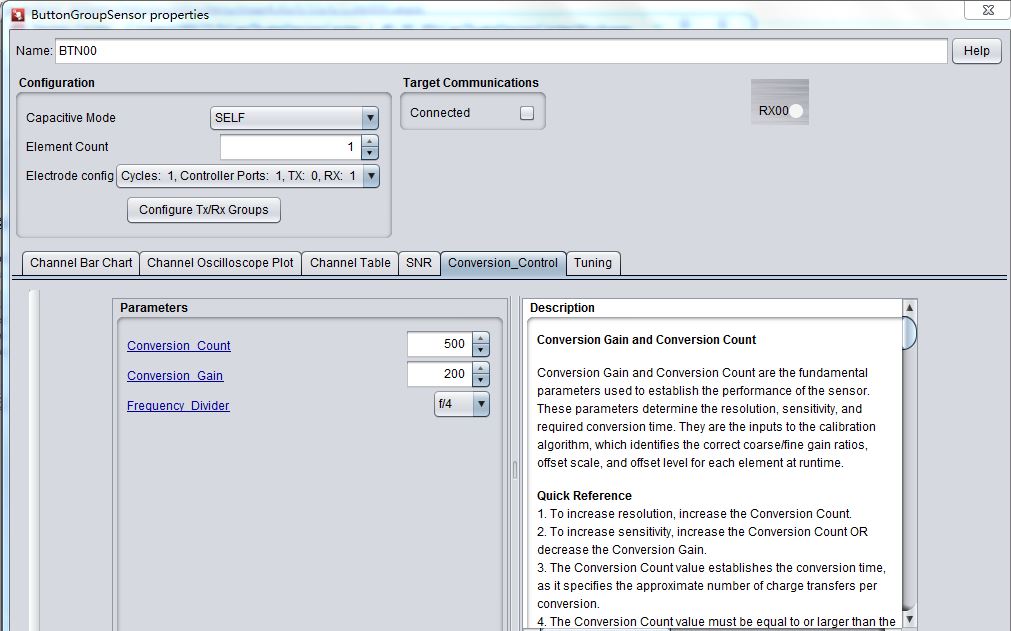This screenshot has height=631, width=1011.
Task: Switch to Channel Bar Chart tab
Action: point(81,263)
